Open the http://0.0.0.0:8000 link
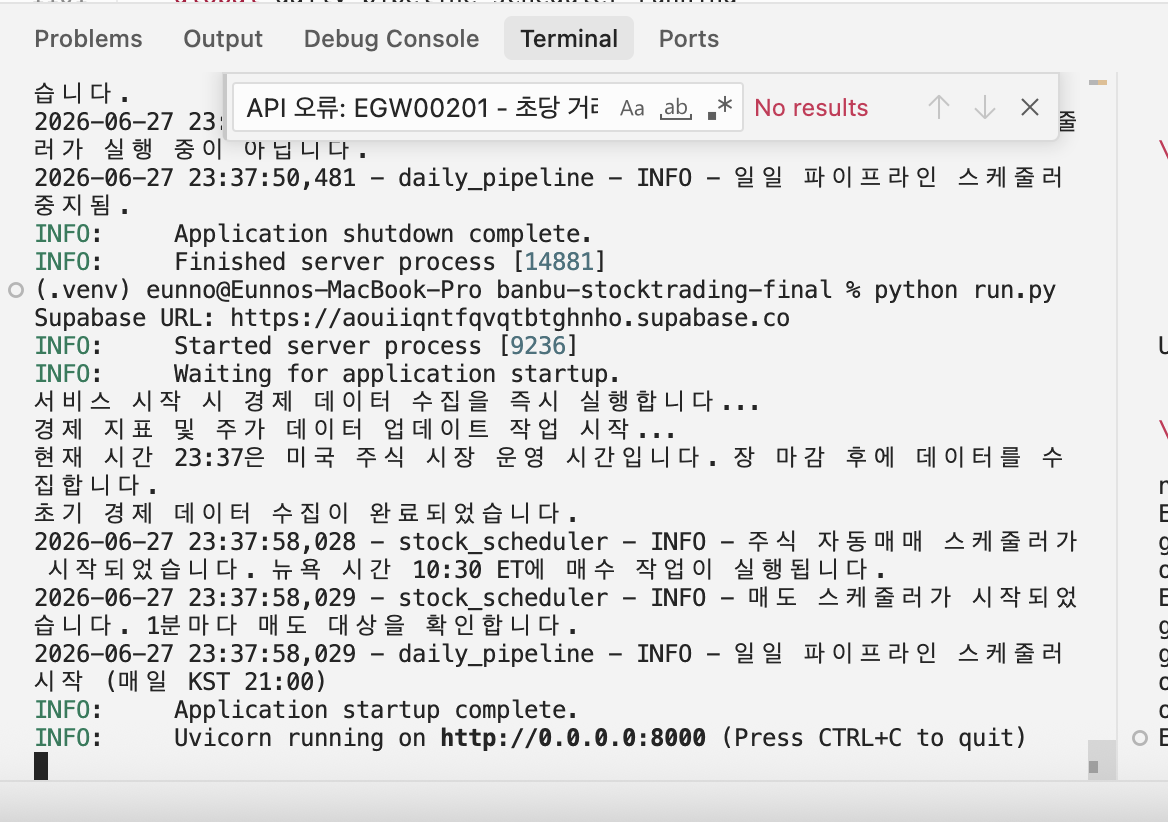 pos(573,738)
